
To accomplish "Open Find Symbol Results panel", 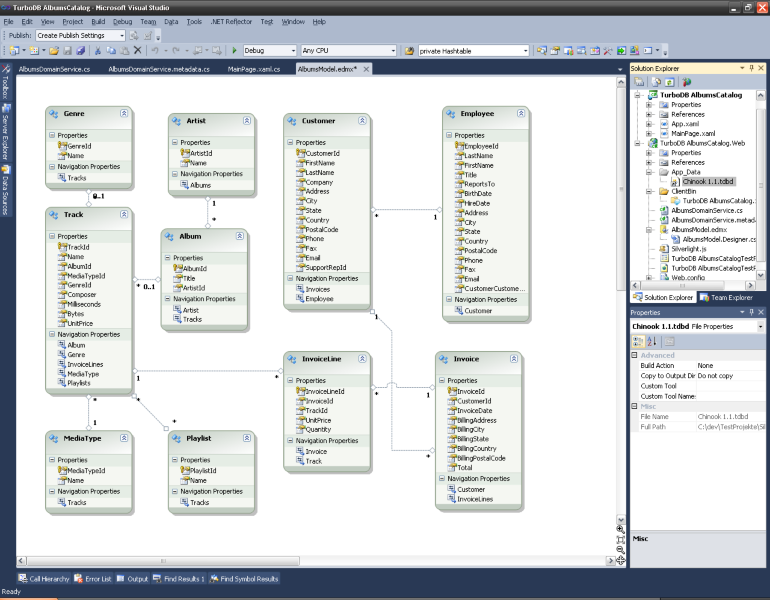I will click(244, 579).
